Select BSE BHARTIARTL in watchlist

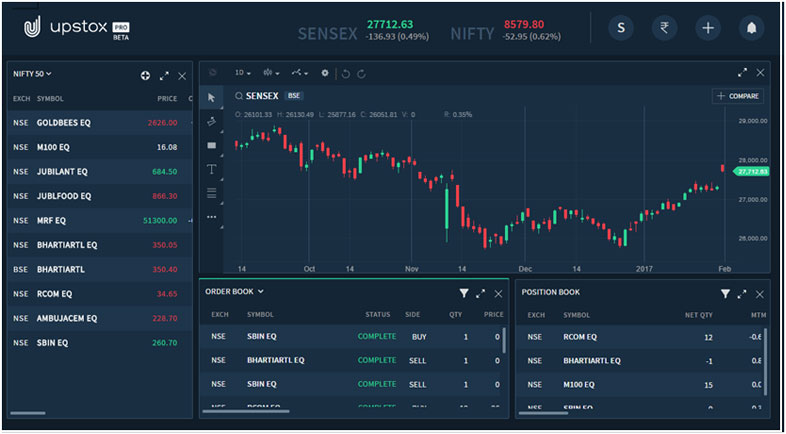click(x=100, y=270)
